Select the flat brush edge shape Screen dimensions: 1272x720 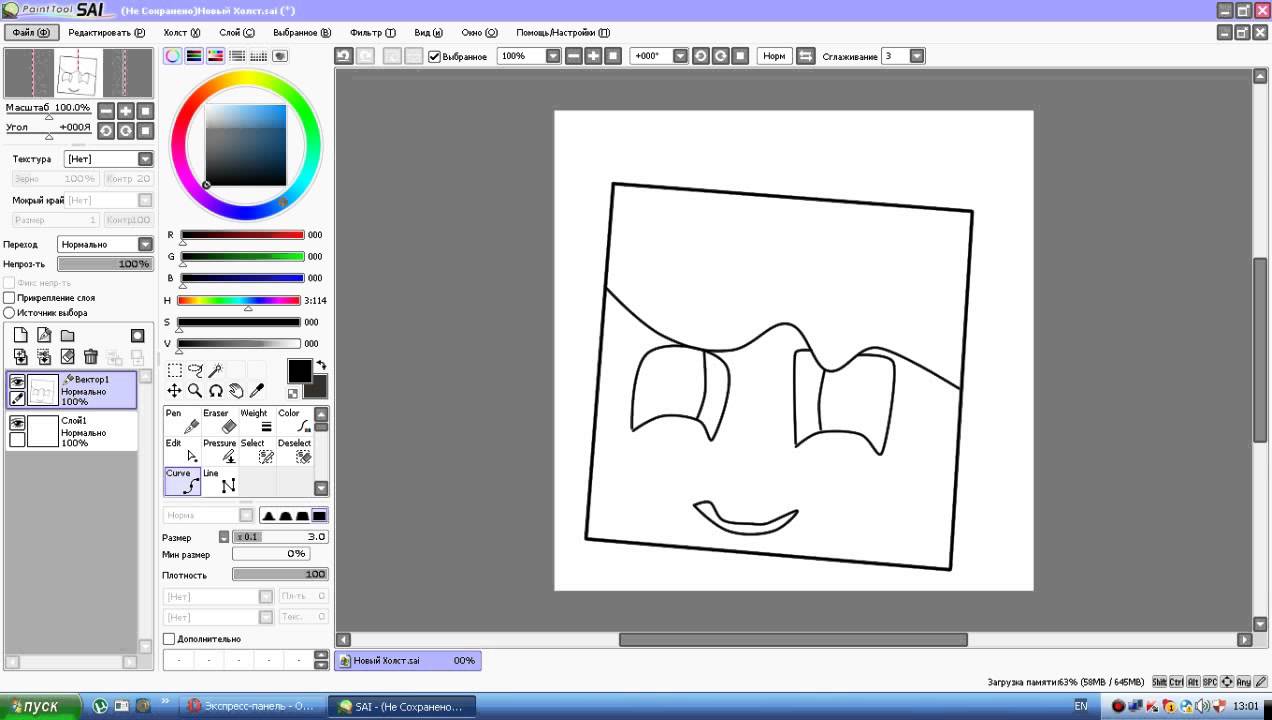click(319, 515)
